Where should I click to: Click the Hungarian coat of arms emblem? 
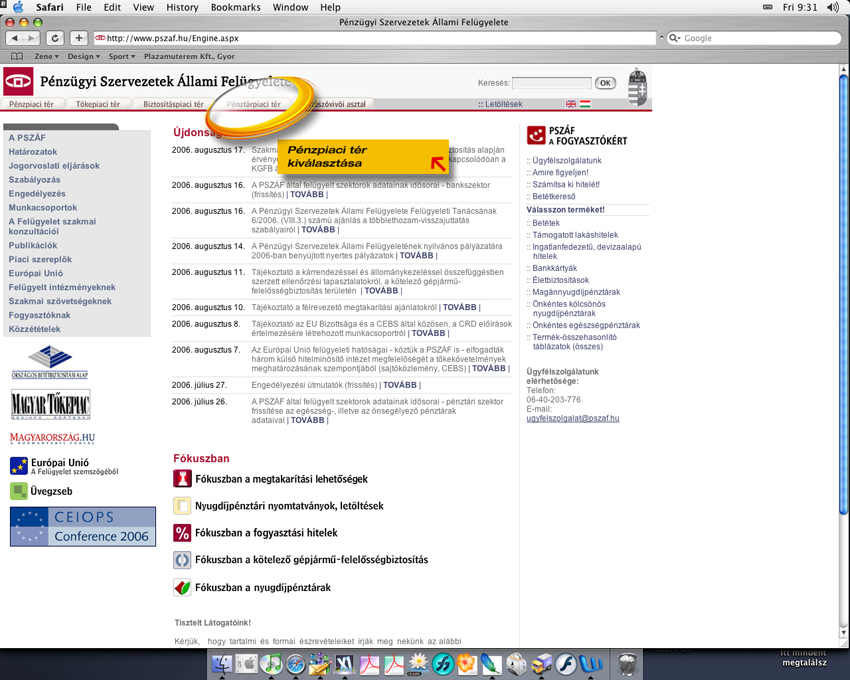pyautogui.click(x=638, y=87)
